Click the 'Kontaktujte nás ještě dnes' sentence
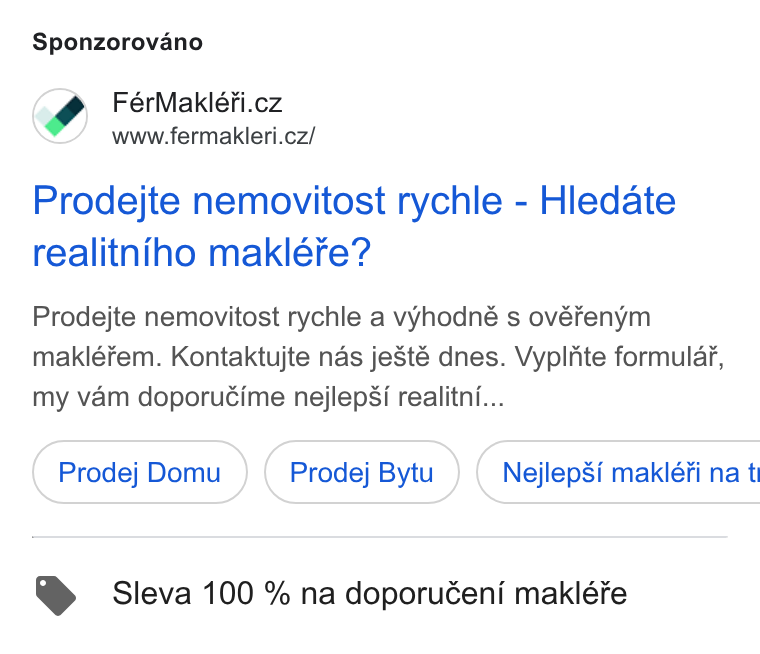Image resolution: width=760 pixels, height=654 pixels. pyautogui.click(x=338, y=357)
